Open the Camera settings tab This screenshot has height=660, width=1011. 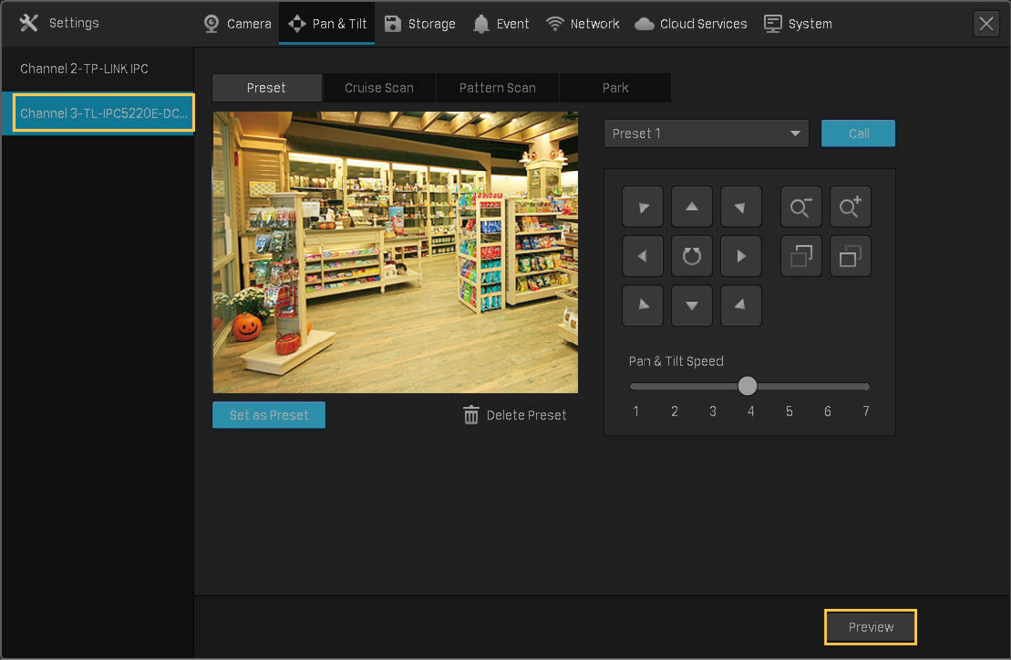tap(237, 24)
